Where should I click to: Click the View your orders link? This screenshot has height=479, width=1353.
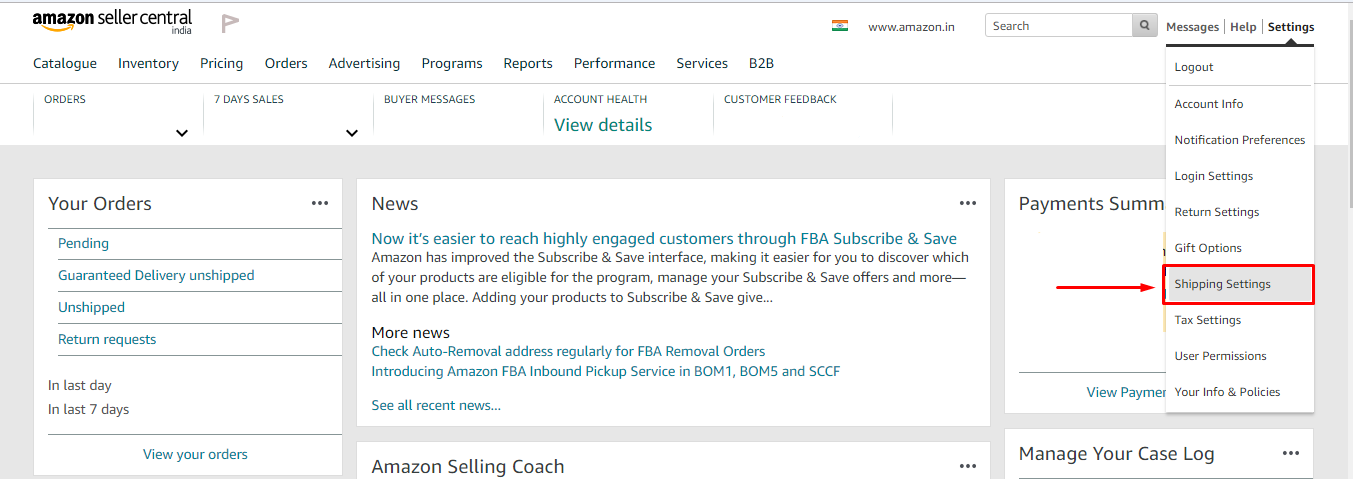(x=195, y=454)
